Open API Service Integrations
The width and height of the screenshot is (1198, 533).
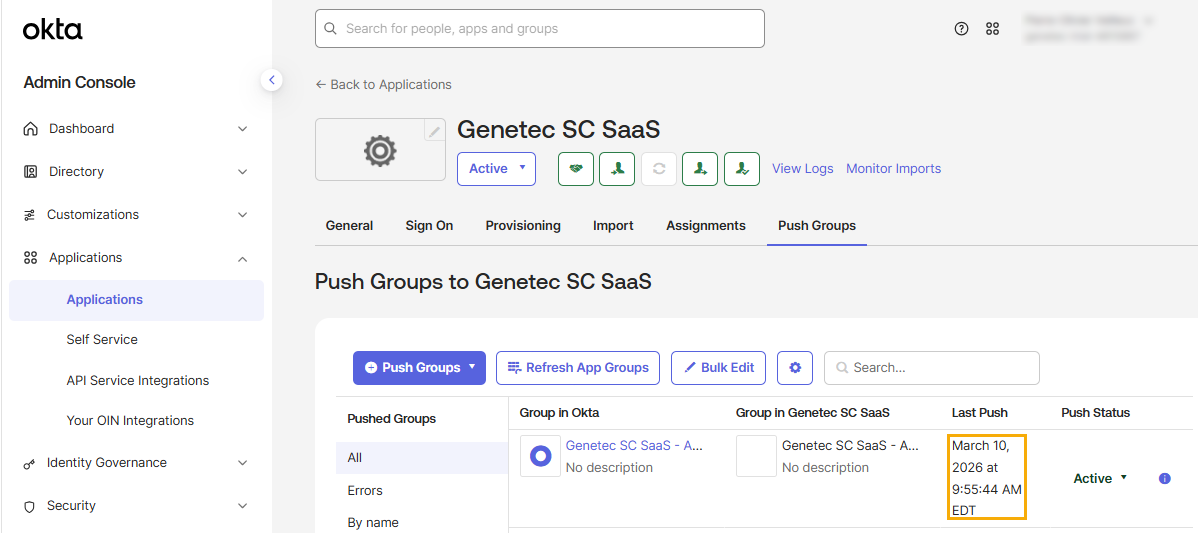tap(138, 380)
